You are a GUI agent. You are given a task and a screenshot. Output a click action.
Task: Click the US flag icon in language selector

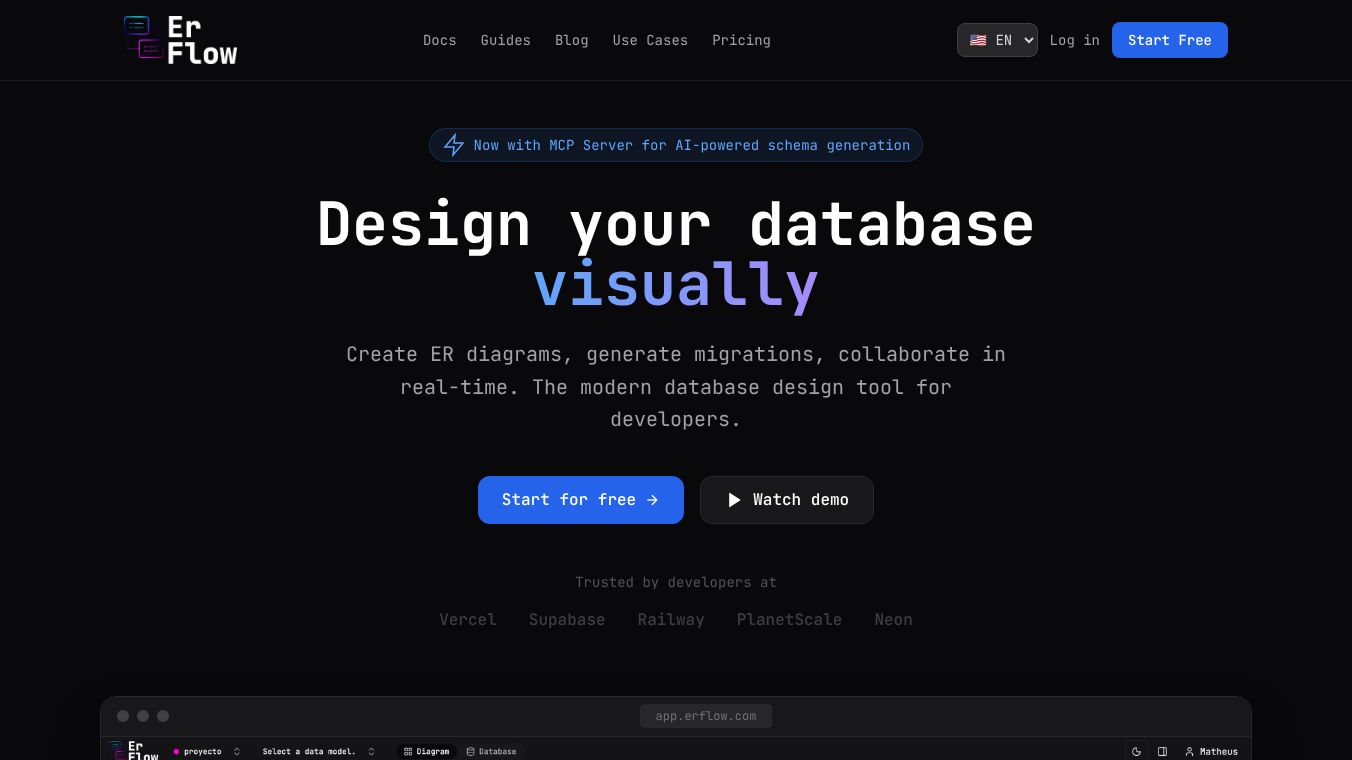click(x=978, y=40)
